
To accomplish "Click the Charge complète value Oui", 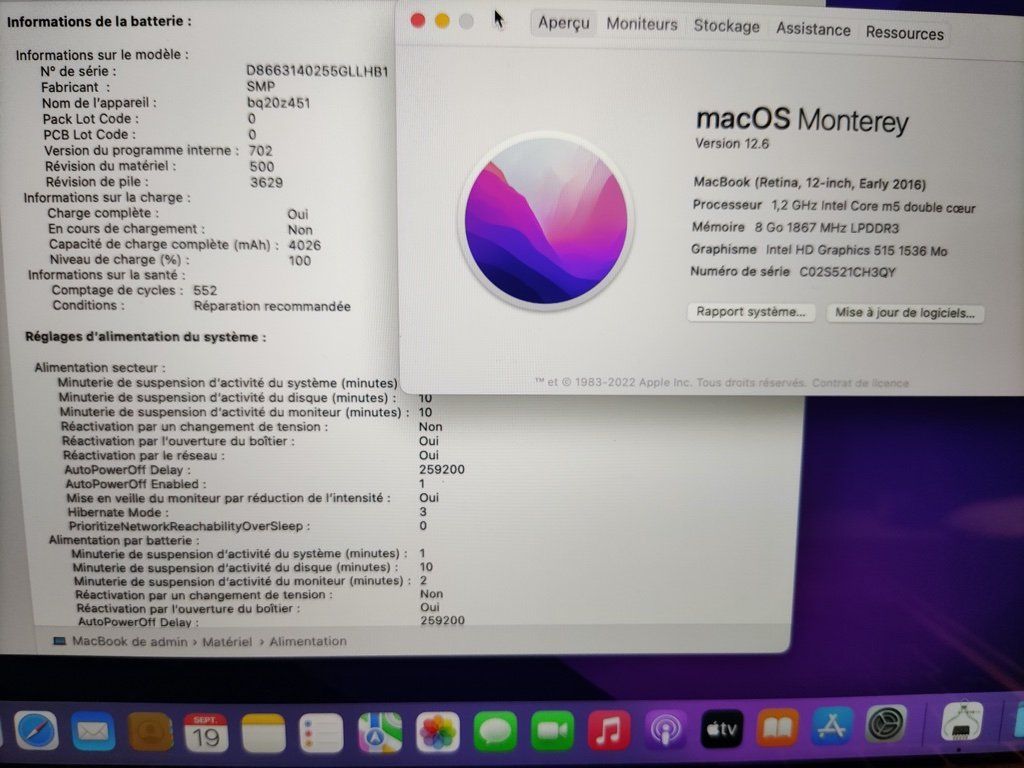I will [x=298, y=214].
